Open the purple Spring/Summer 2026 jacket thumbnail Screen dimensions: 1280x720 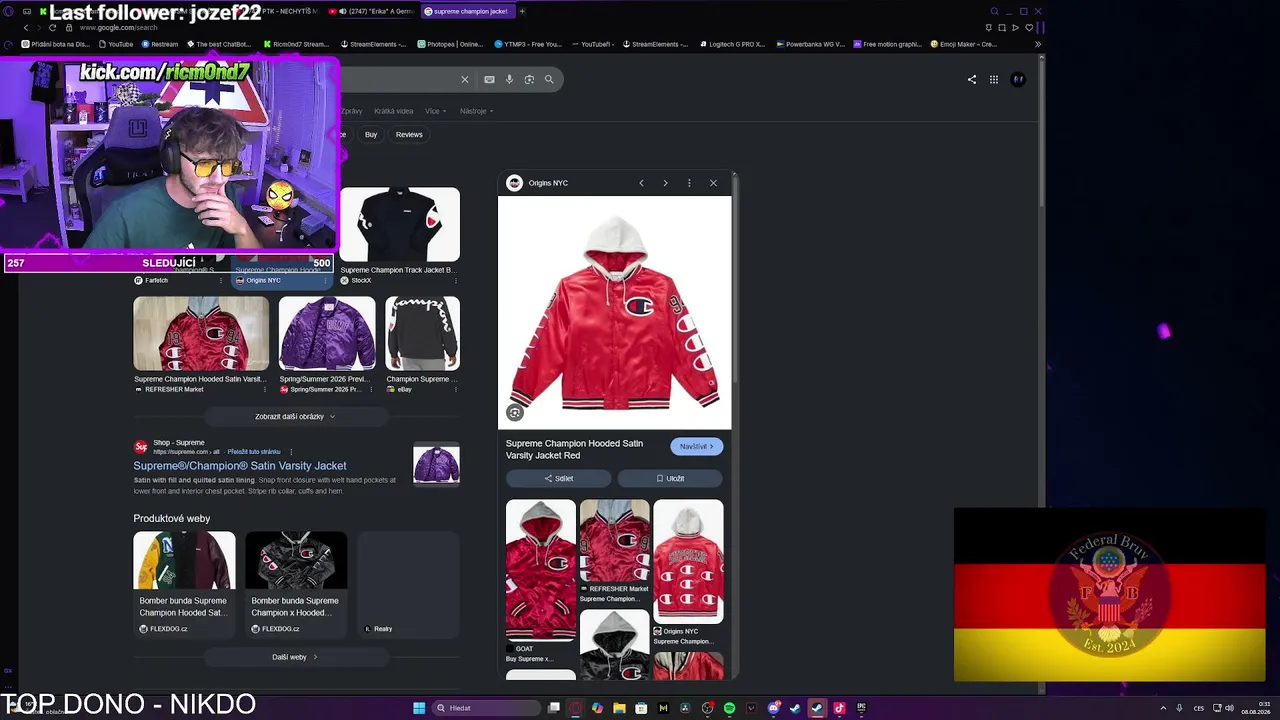[327, 333]
